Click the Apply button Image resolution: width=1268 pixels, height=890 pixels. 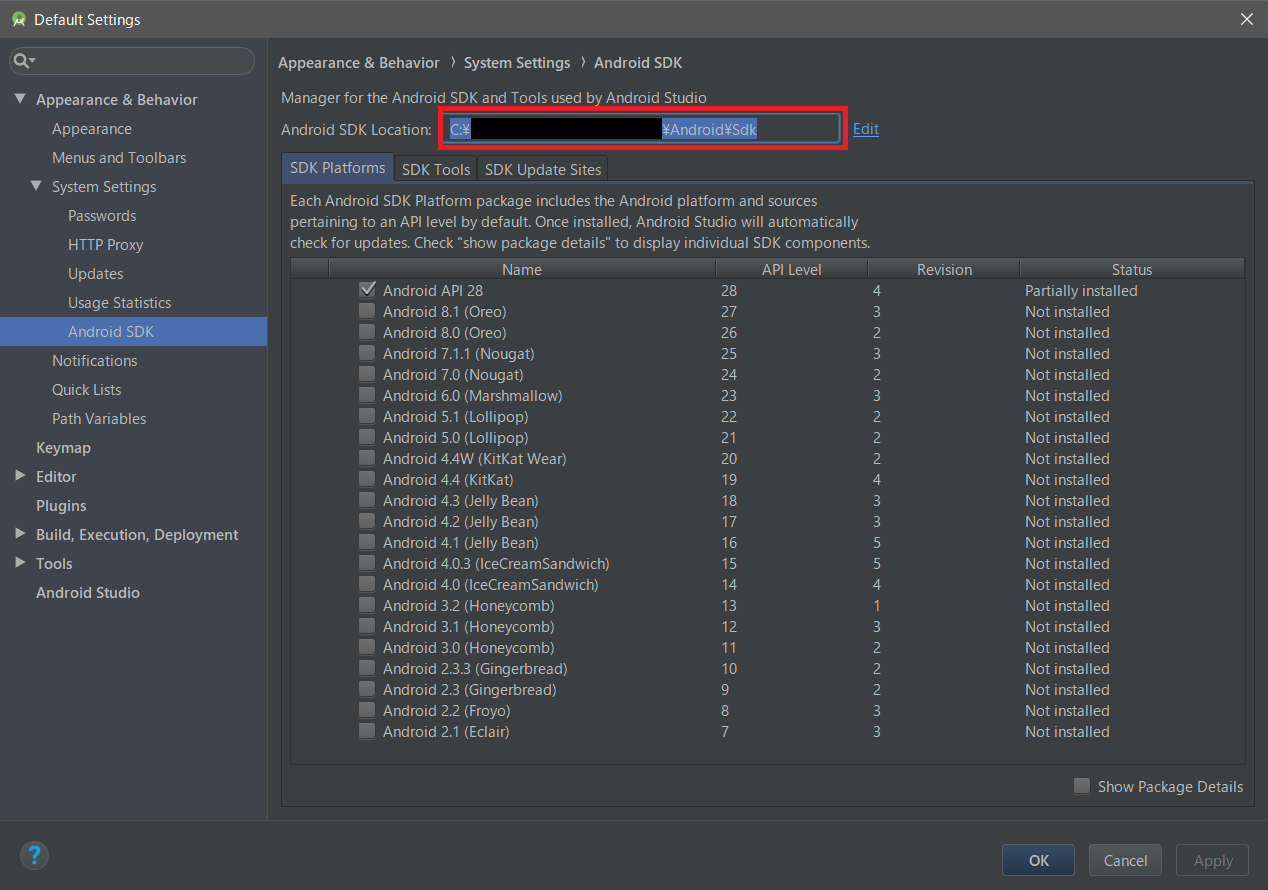click(x=1213, y=860)
